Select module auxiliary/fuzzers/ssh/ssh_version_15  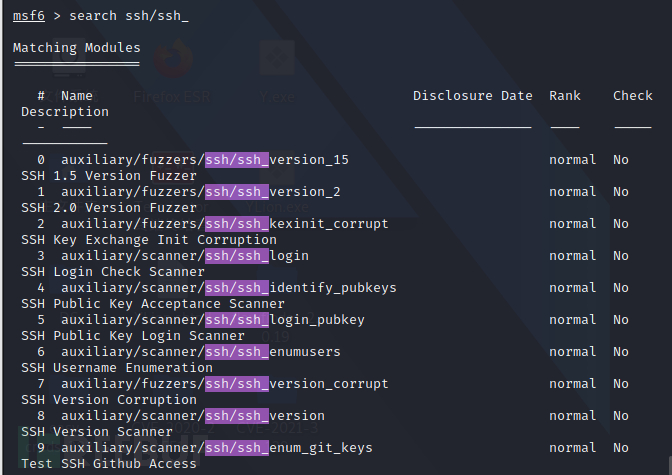click(x=205, y=160)
